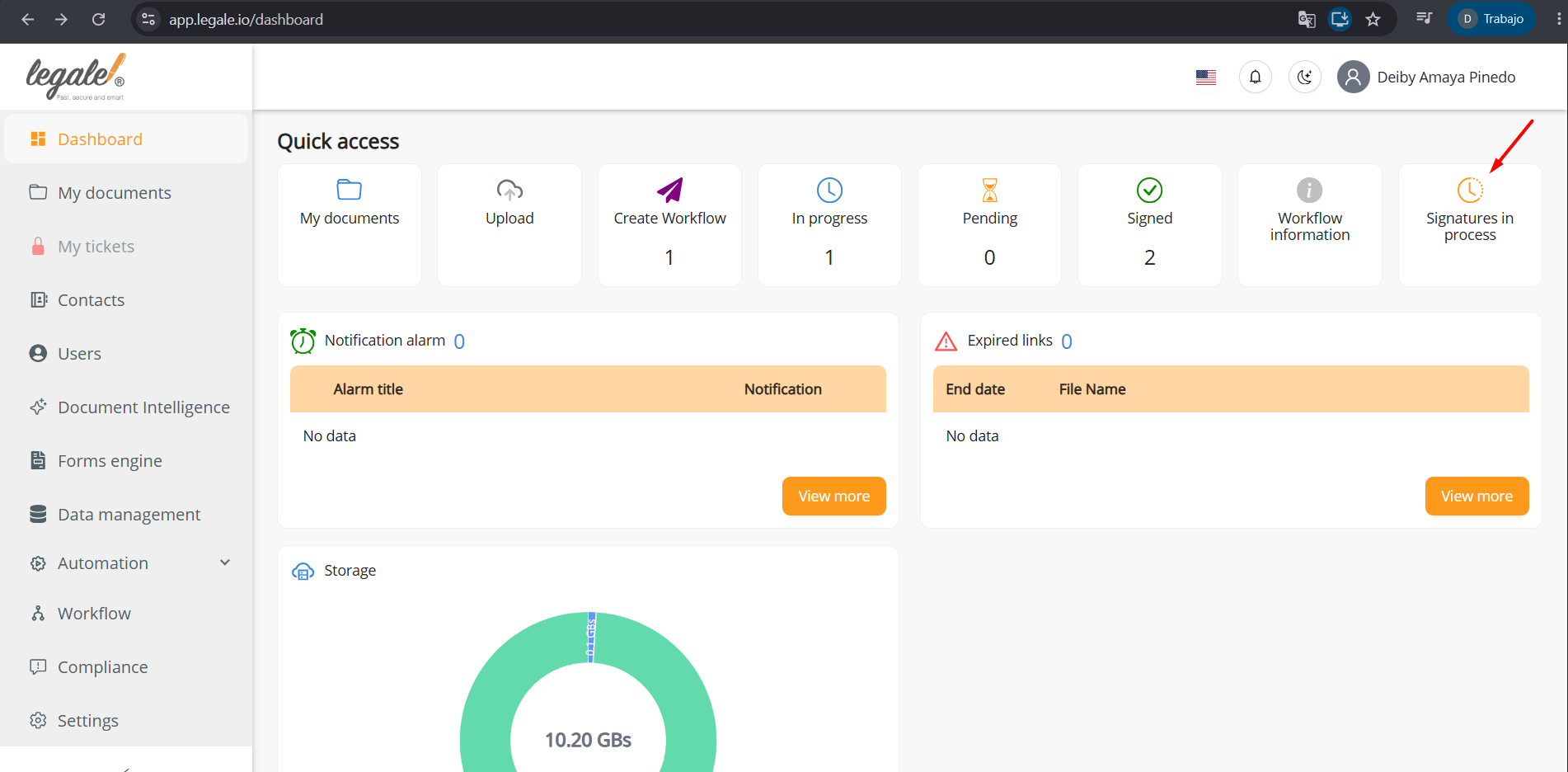Click the green storage donut chart
1568x772 pixels.
point(588,693)
